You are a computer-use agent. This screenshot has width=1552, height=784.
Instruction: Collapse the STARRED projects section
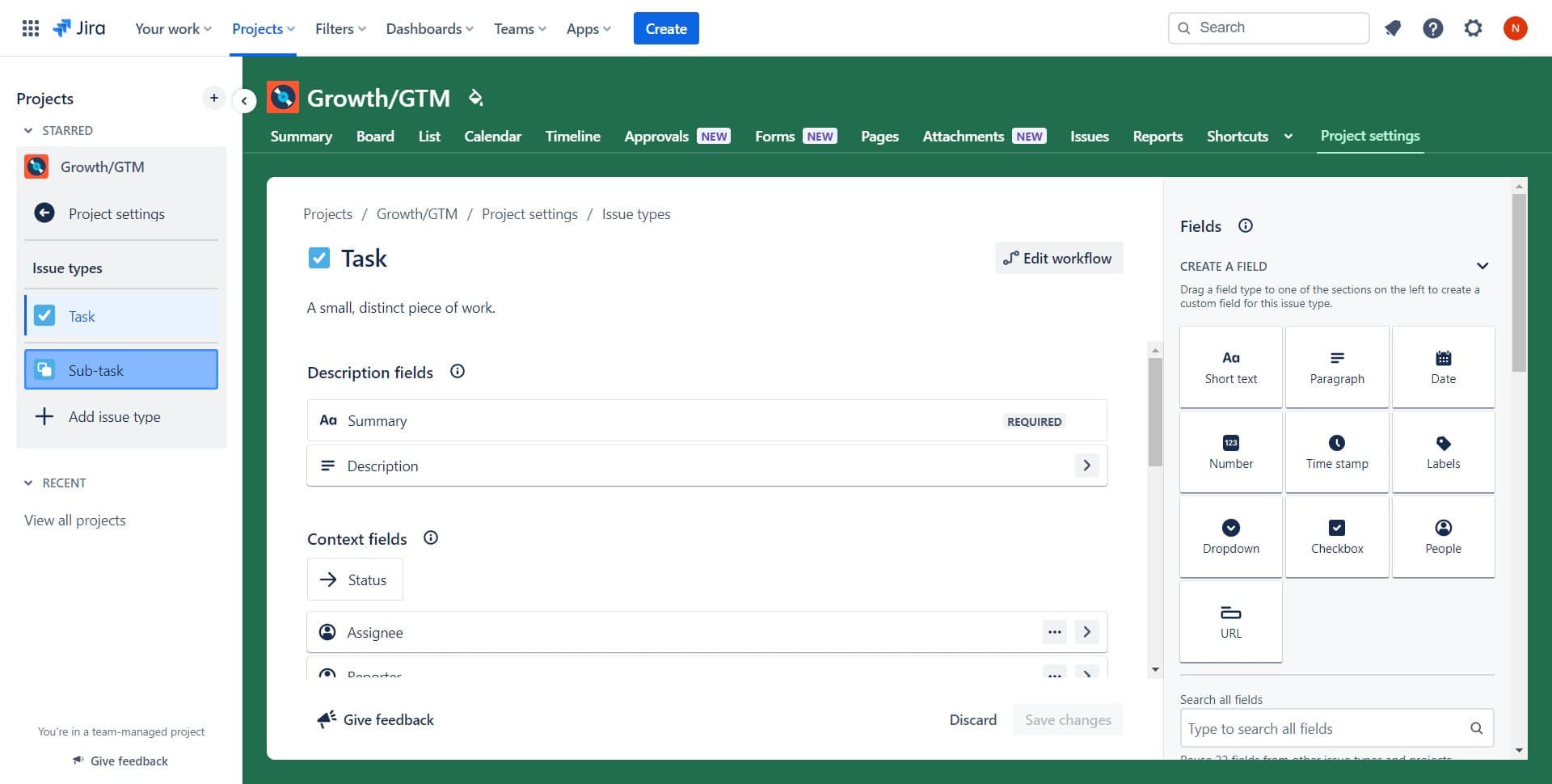28,131
